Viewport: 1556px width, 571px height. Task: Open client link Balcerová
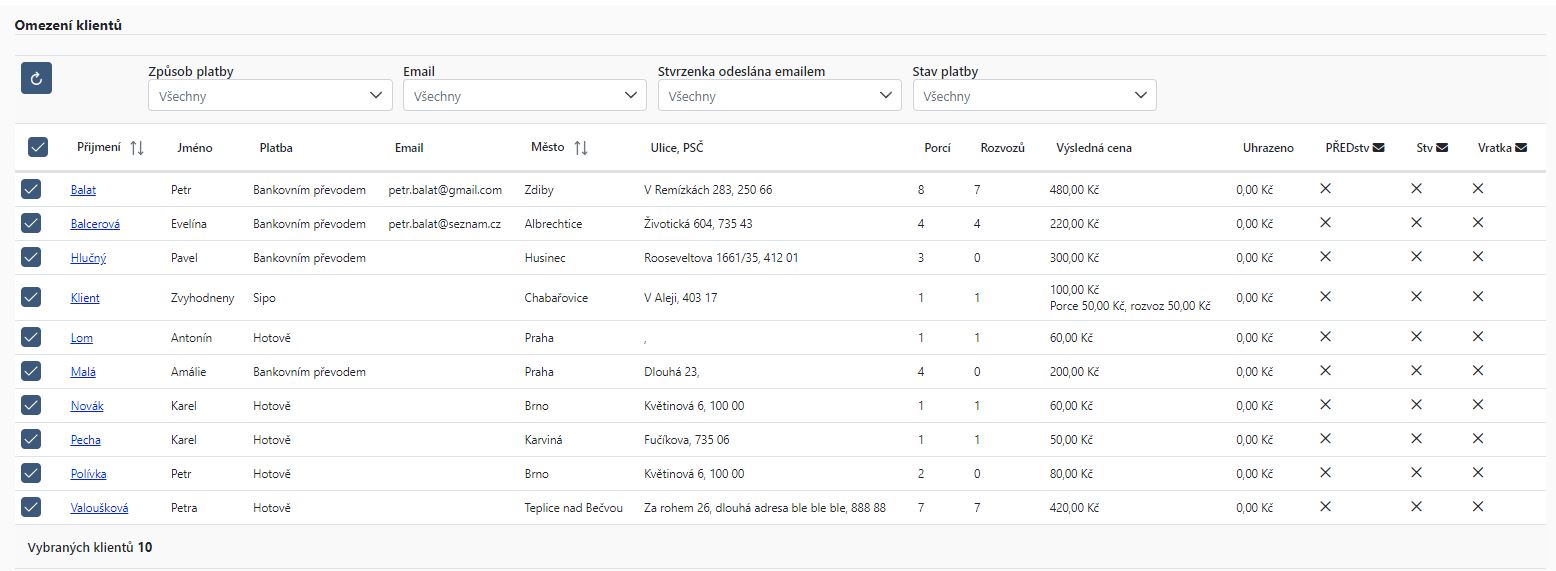pyautogui.click(x=95, y=224)
